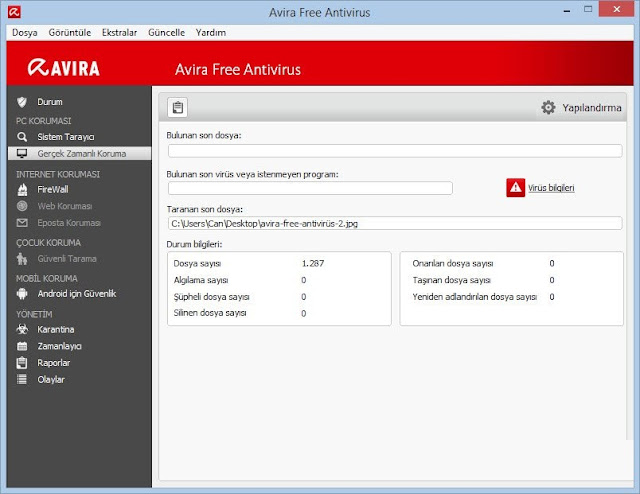
Task: Open the Yardım menu
Action: 211,33
